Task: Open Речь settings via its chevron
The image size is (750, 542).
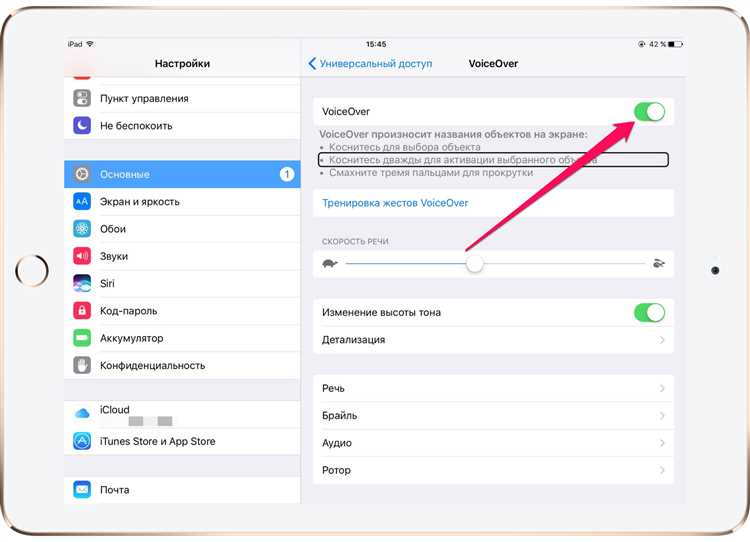Action: [x=662, y=388]
